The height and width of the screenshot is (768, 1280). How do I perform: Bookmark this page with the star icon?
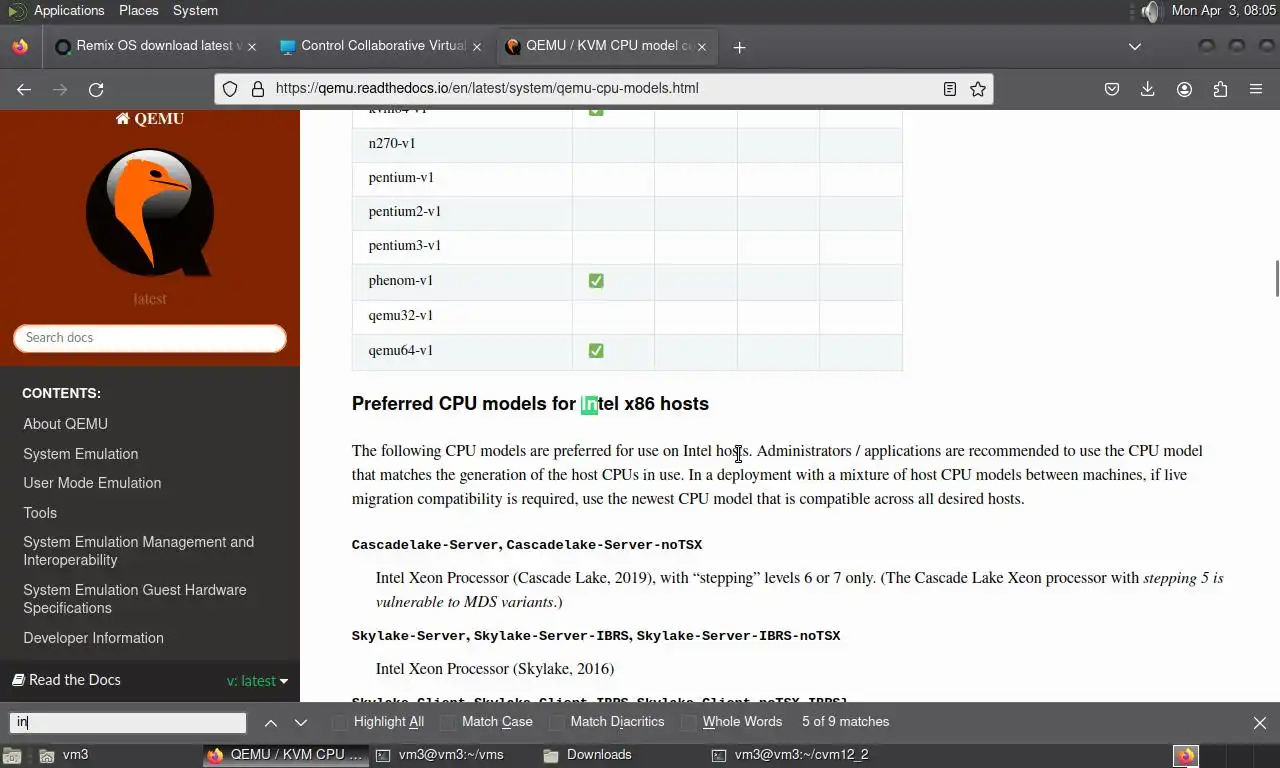pos(978,89)
